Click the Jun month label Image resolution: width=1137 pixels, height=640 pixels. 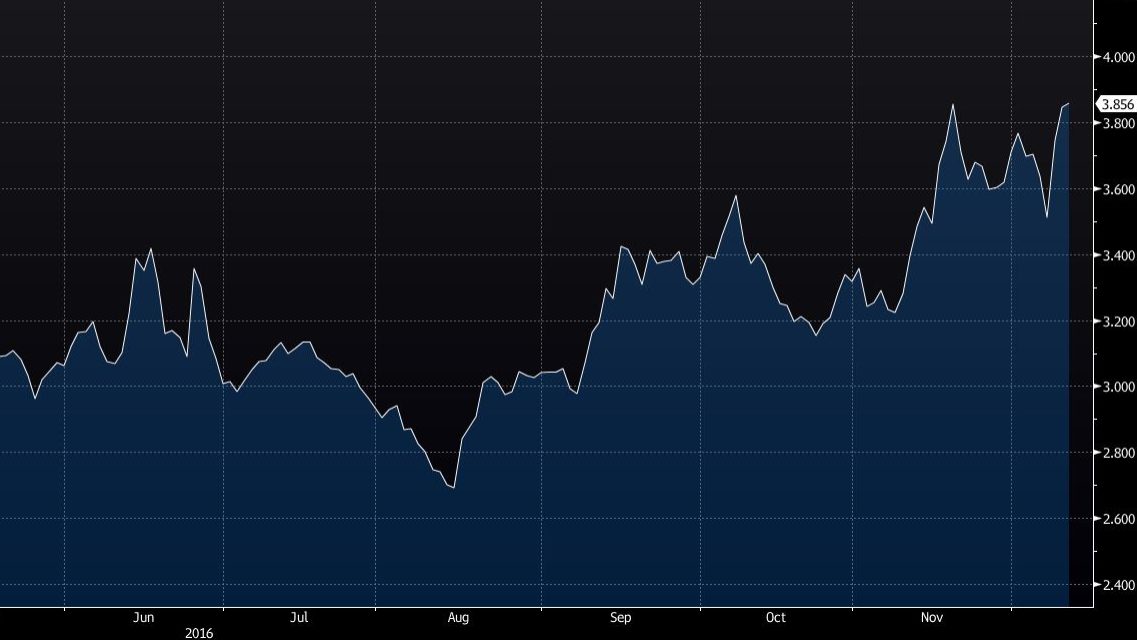[144, 618]
